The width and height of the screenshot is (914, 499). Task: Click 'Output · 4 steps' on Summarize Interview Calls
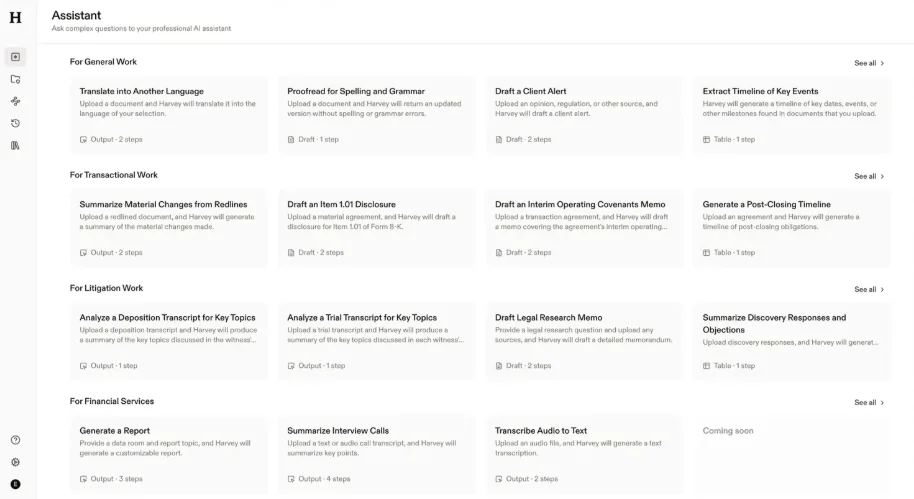319,479
